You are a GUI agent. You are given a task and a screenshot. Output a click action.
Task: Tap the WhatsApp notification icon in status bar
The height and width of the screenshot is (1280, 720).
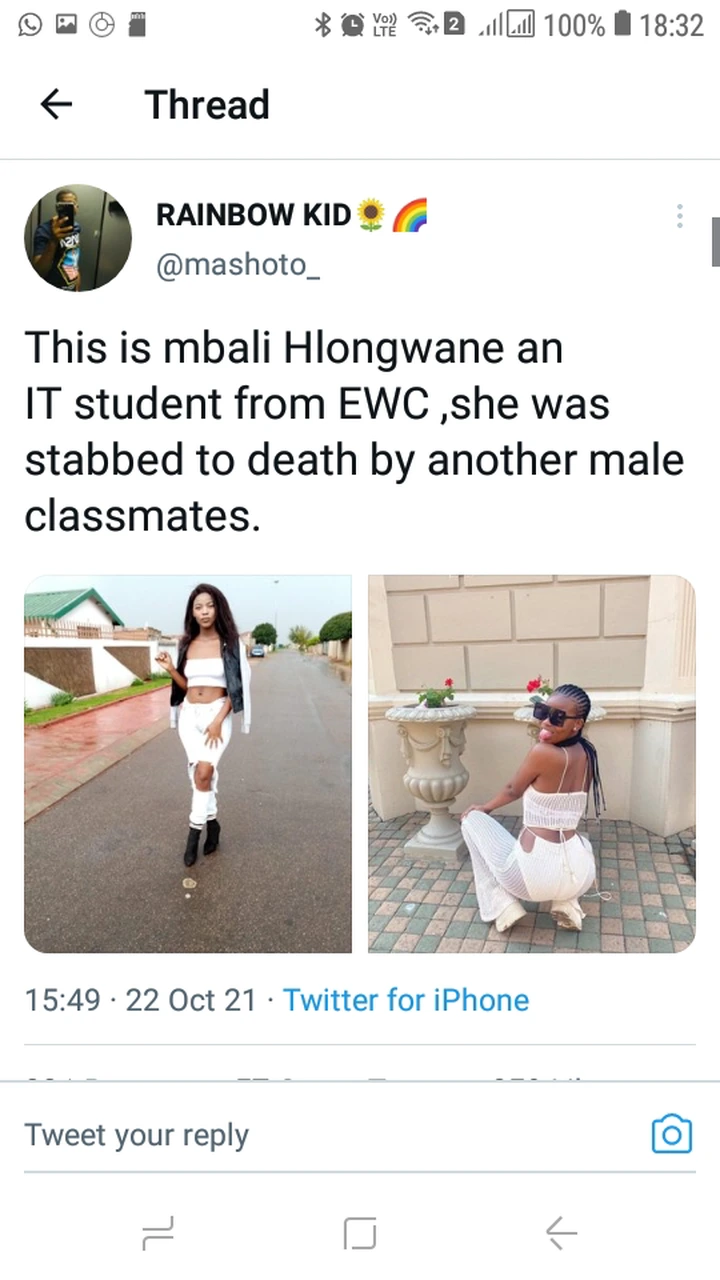click(30, 25)
